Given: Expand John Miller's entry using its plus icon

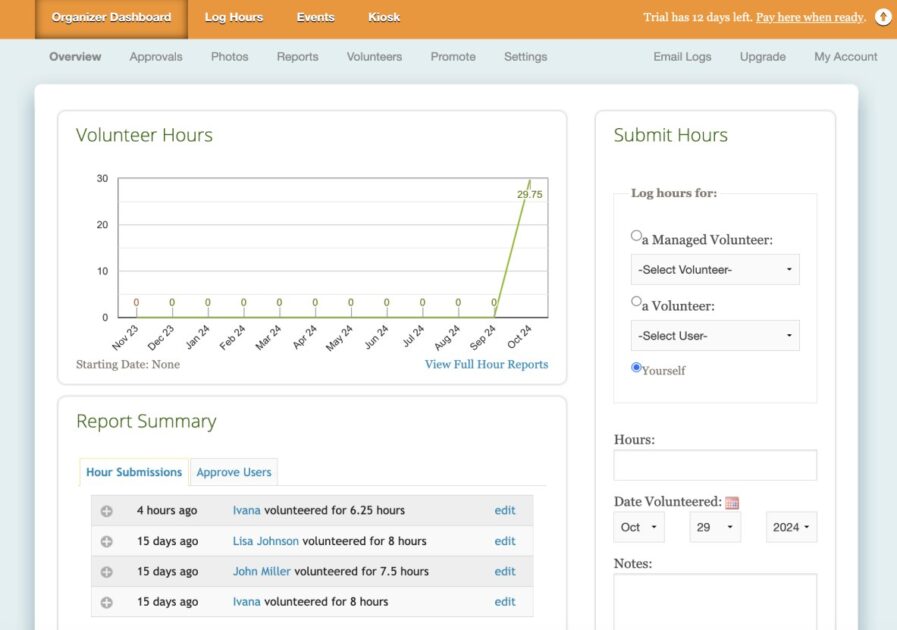Looking at the screenshot, I should [106, 571].
